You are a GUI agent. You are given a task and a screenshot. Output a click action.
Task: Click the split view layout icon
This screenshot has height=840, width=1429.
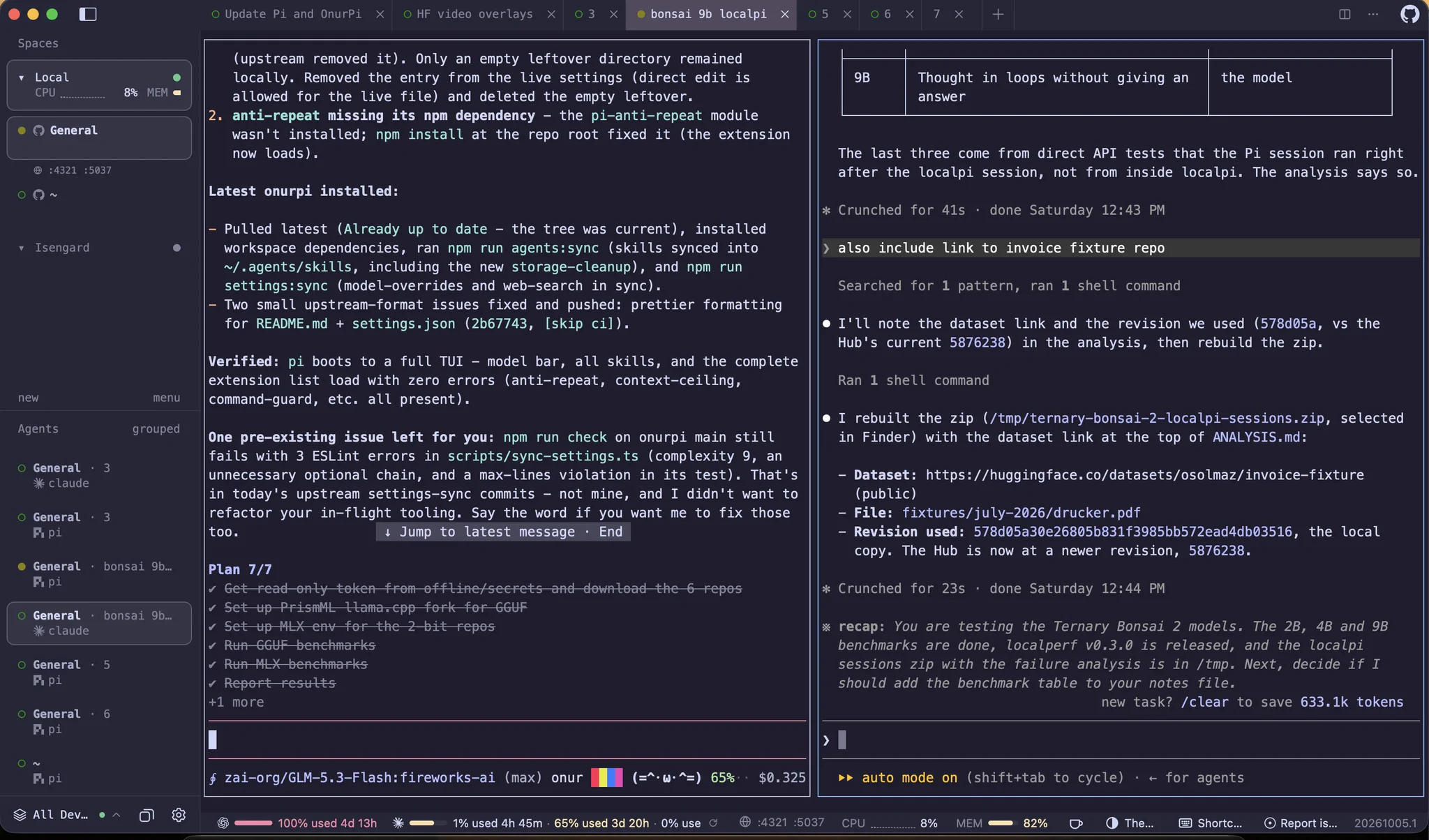(x=1345, y=14)
